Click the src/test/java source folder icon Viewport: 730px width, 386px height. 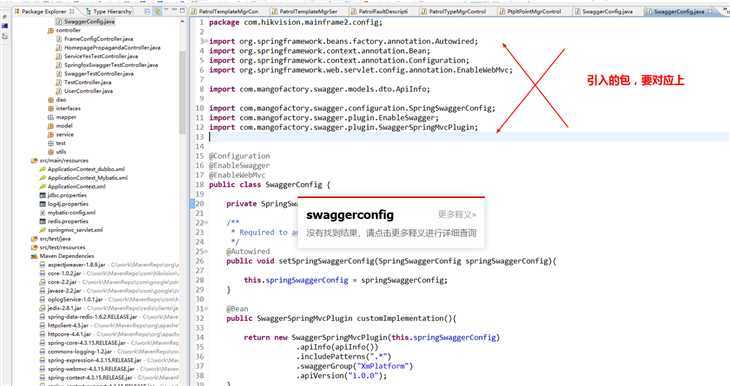point(34,239)
